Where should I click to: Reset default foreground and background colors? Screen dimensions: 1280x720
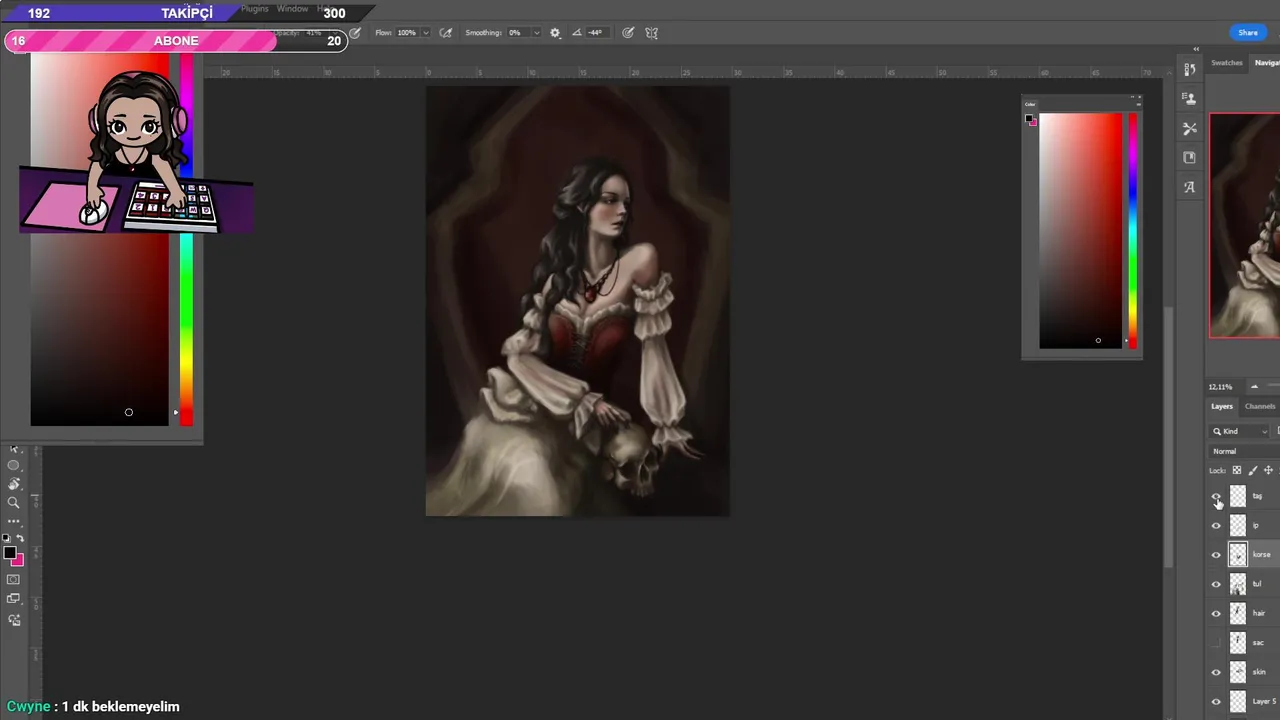point(8,539)
